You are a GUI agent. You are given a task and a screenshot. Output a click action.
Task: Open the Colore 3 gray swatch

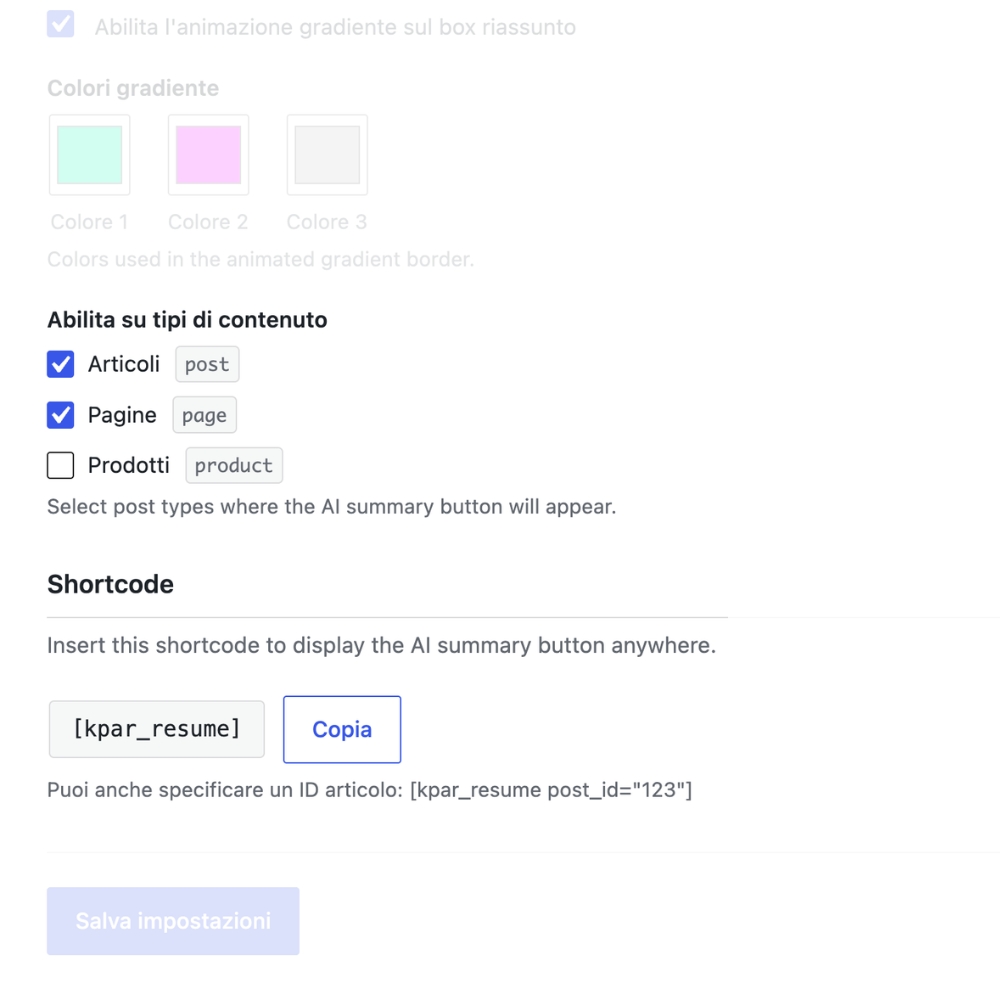click(327, 155)
